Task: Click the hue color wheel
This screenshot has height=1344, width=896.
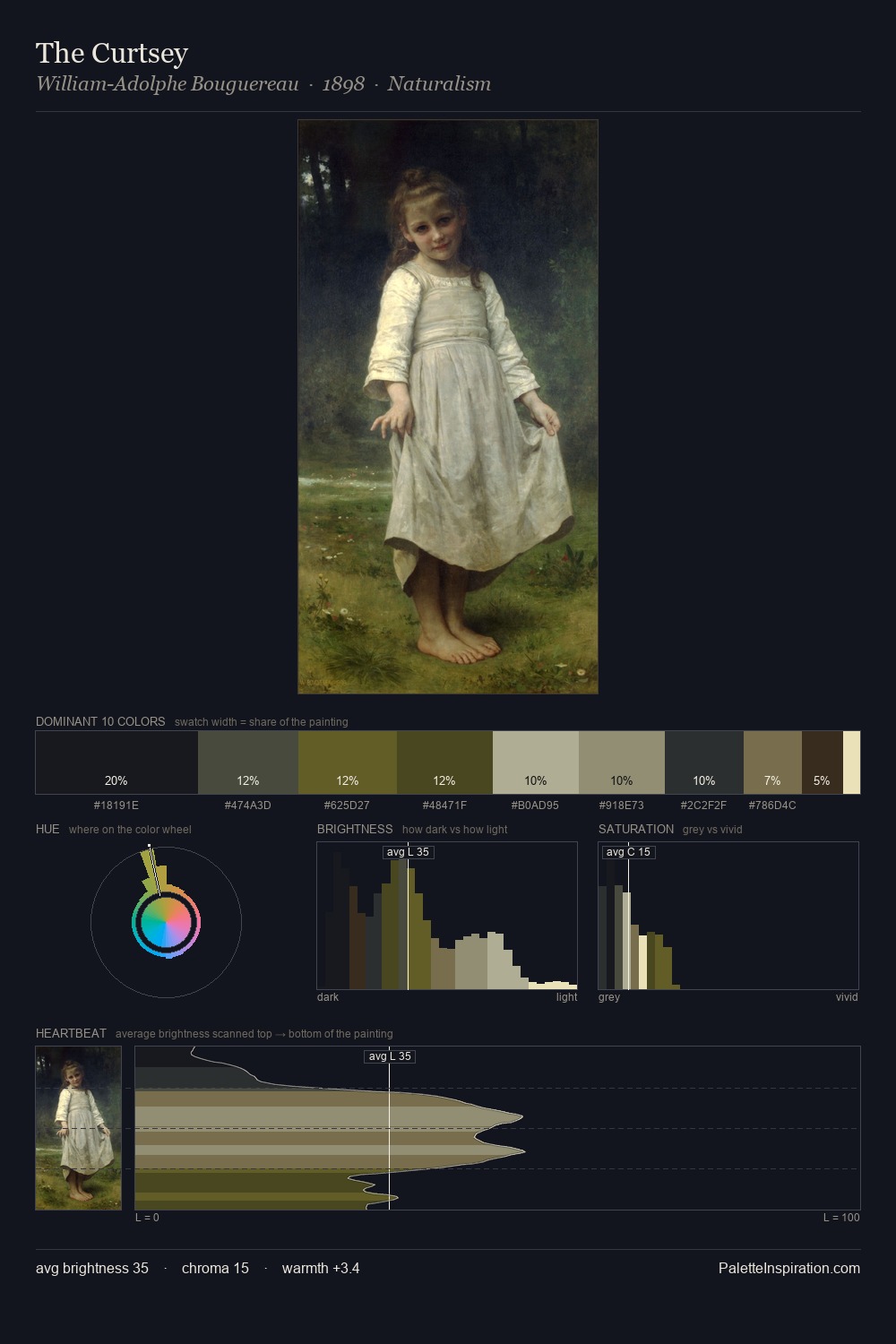Action: pos(166,922)
